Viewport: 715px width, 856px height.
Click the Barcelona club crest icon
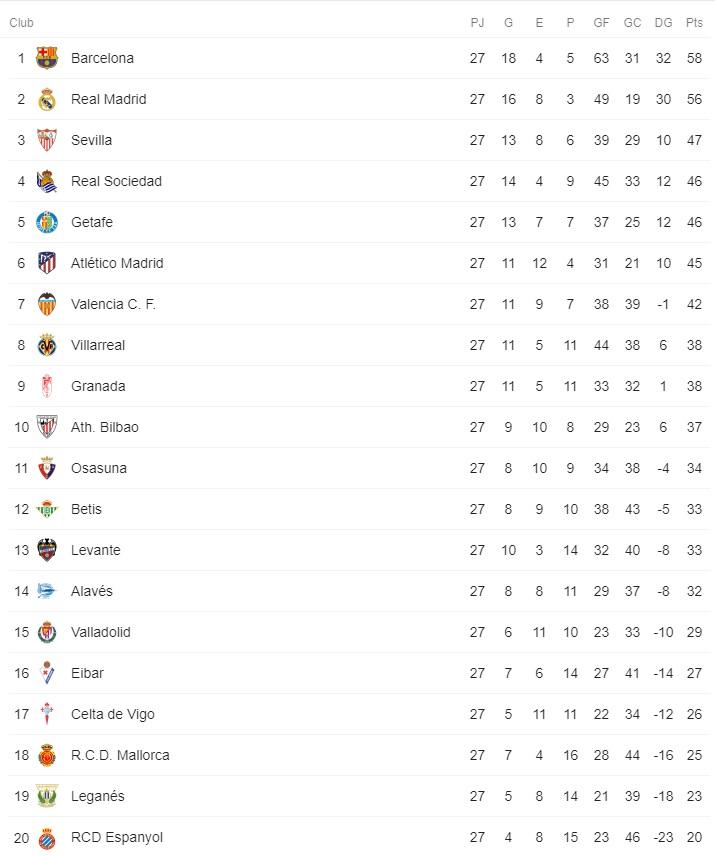47,58
